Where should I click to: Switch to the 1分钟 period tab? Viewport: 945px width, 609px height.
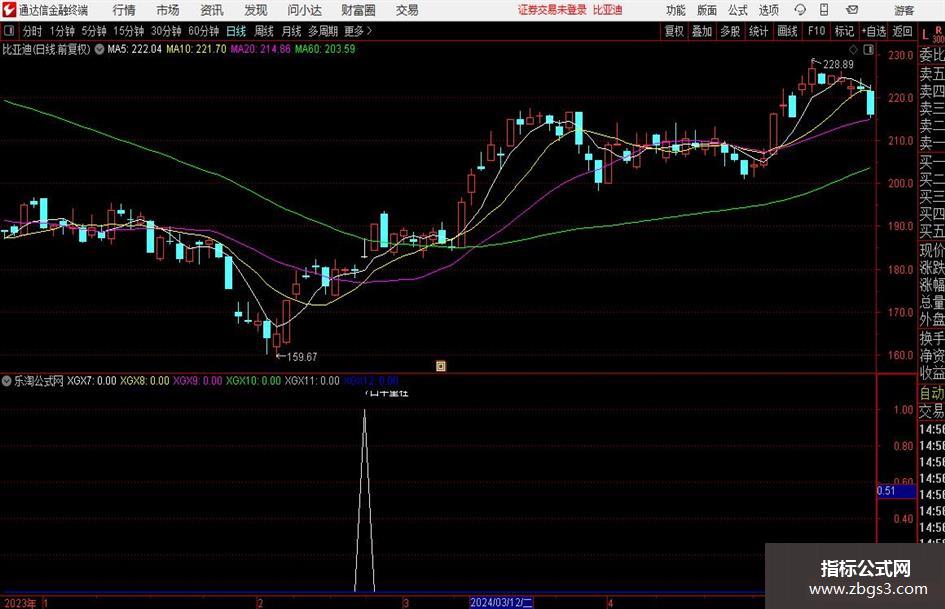coord(62,31)
